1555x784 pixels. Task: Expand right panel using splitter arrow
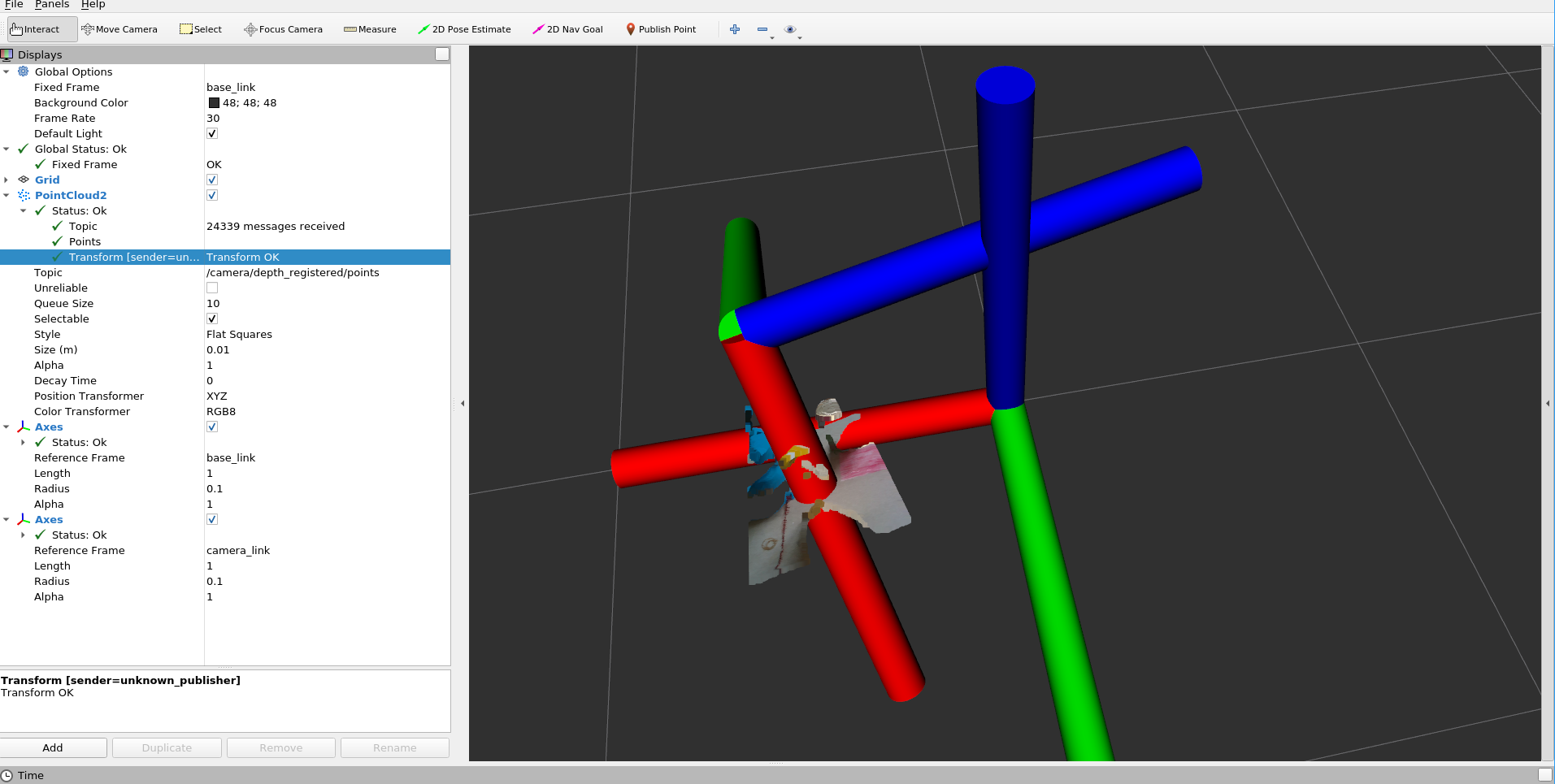[1548, 403]
